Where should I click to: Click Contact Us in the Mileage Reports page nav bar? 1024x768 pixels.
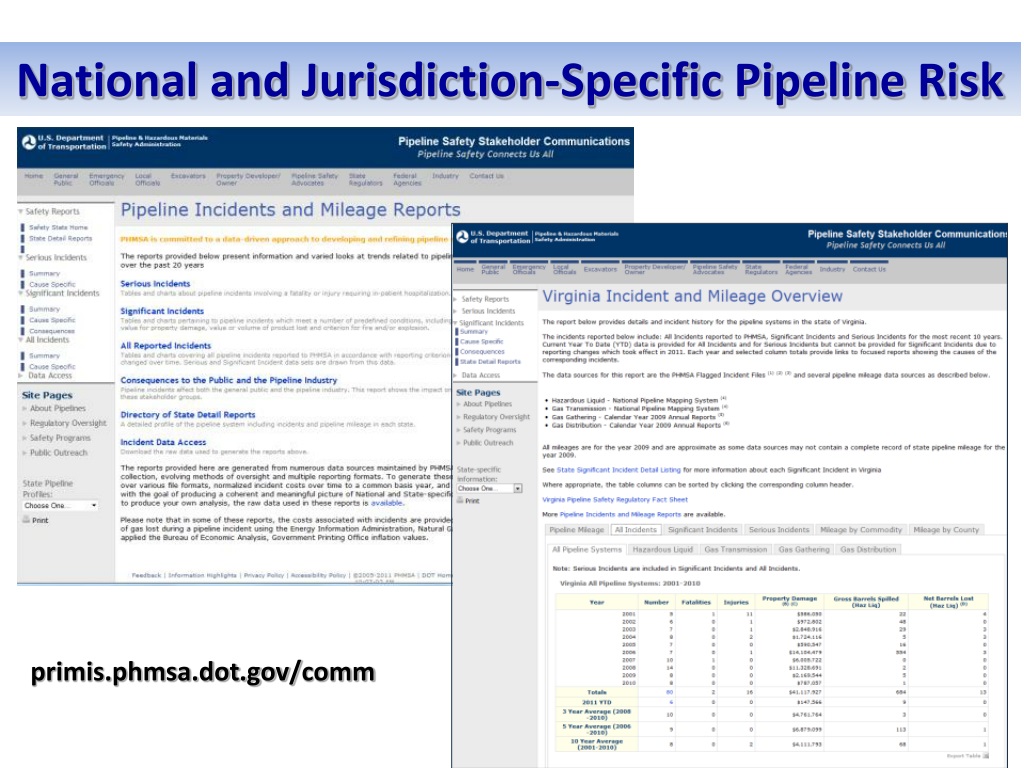coord(487,176)
